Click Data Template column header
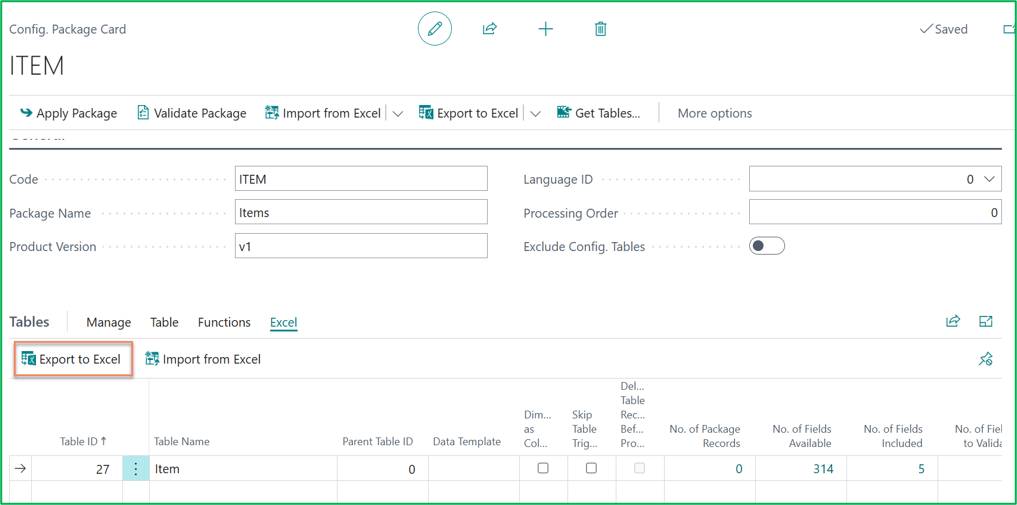Image resolution: width=1017 pixels, height=505 pixels. point(467,441)
